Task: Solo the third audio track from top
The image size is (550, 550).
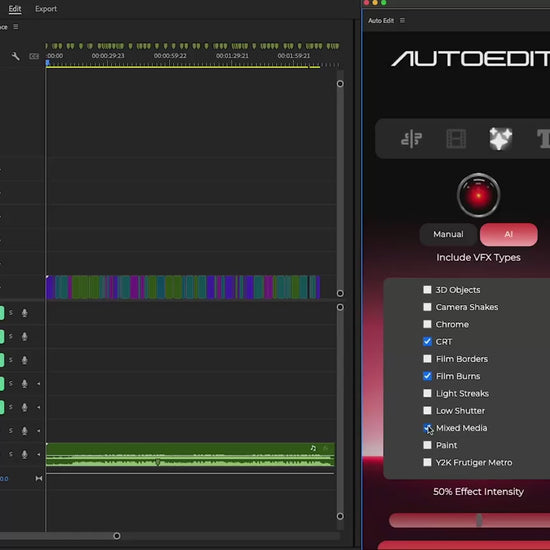Action: click(x=11, y=360)
